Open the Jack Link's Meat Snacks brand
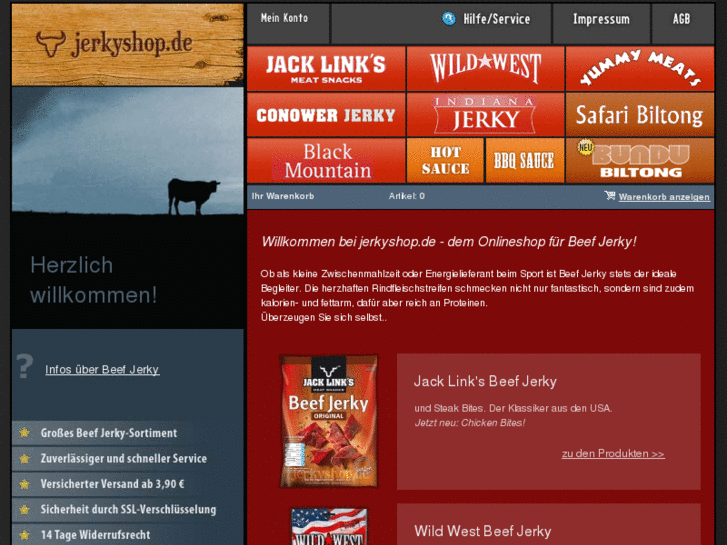This screenshot has width=727, height=545. click(x=326, y=69)
